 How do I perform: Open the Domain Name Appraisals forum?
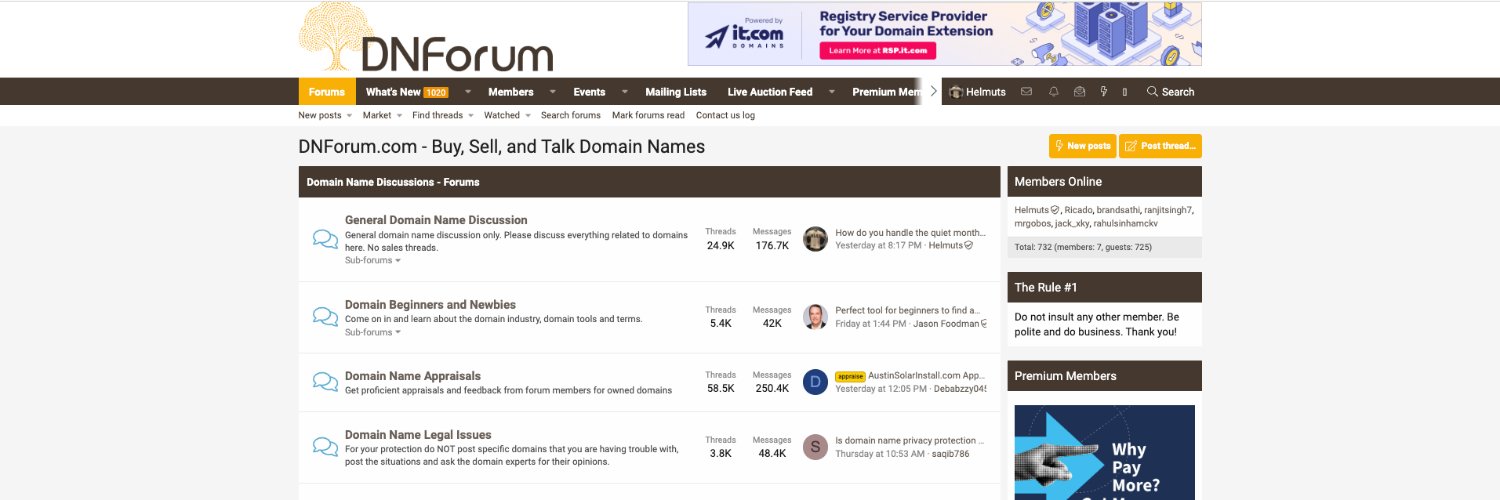[x=413, y=376]
